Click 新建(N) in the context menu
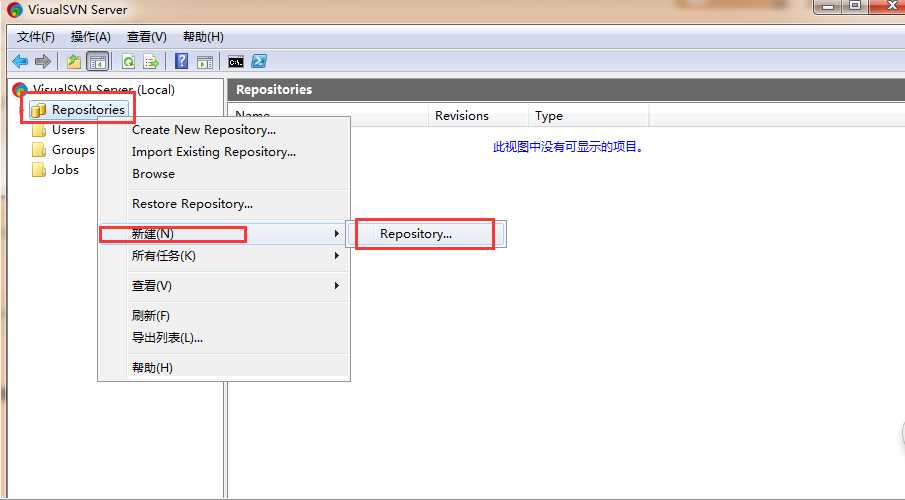905x500 pixels. click(x=224, y=234)
